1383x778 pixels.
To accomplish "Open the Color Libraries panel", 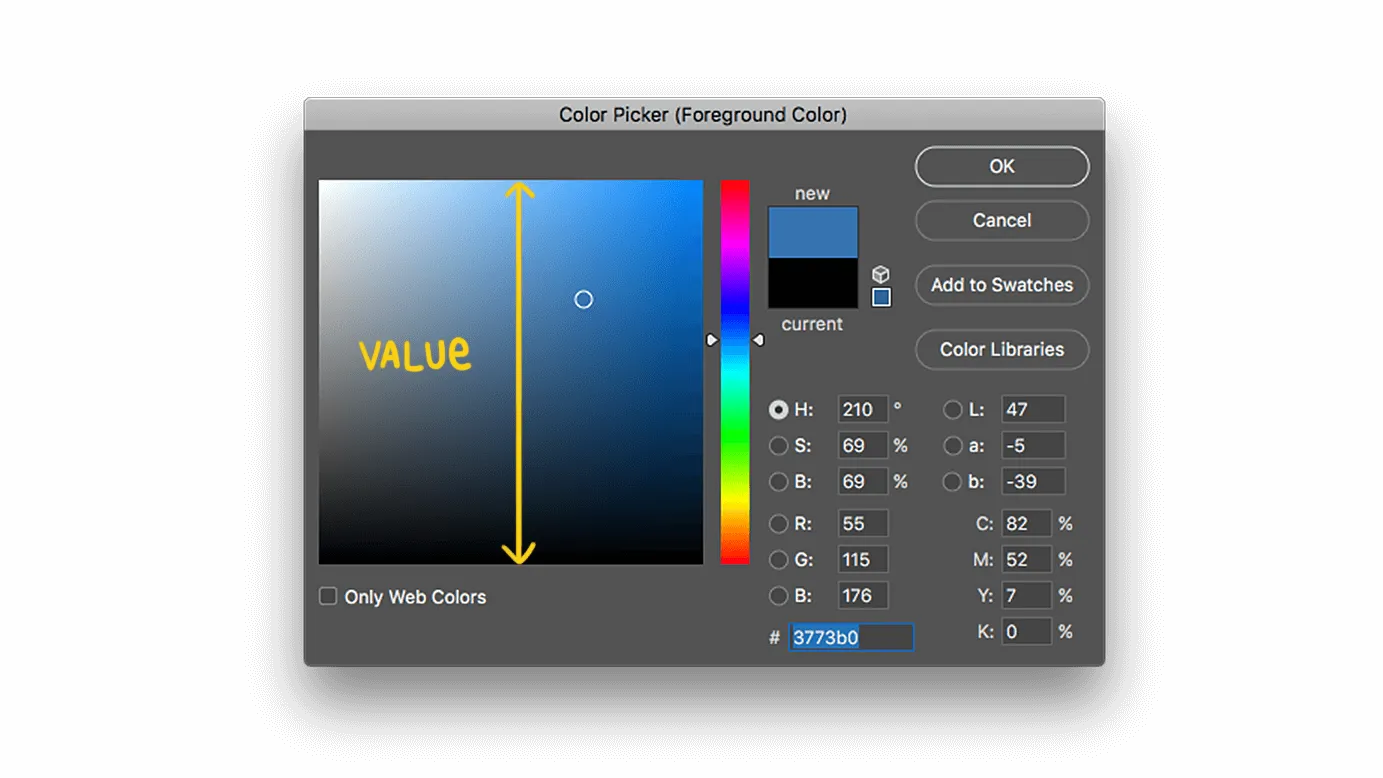I will point(1001,349).
